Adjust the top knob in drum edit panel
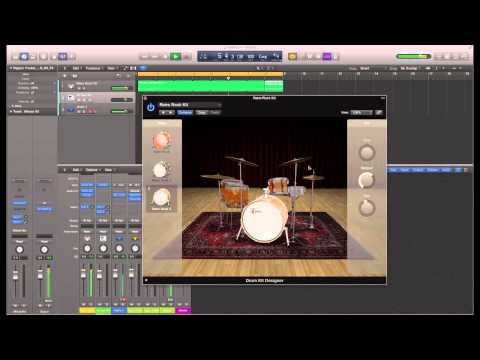 click(x=367, y=153)
